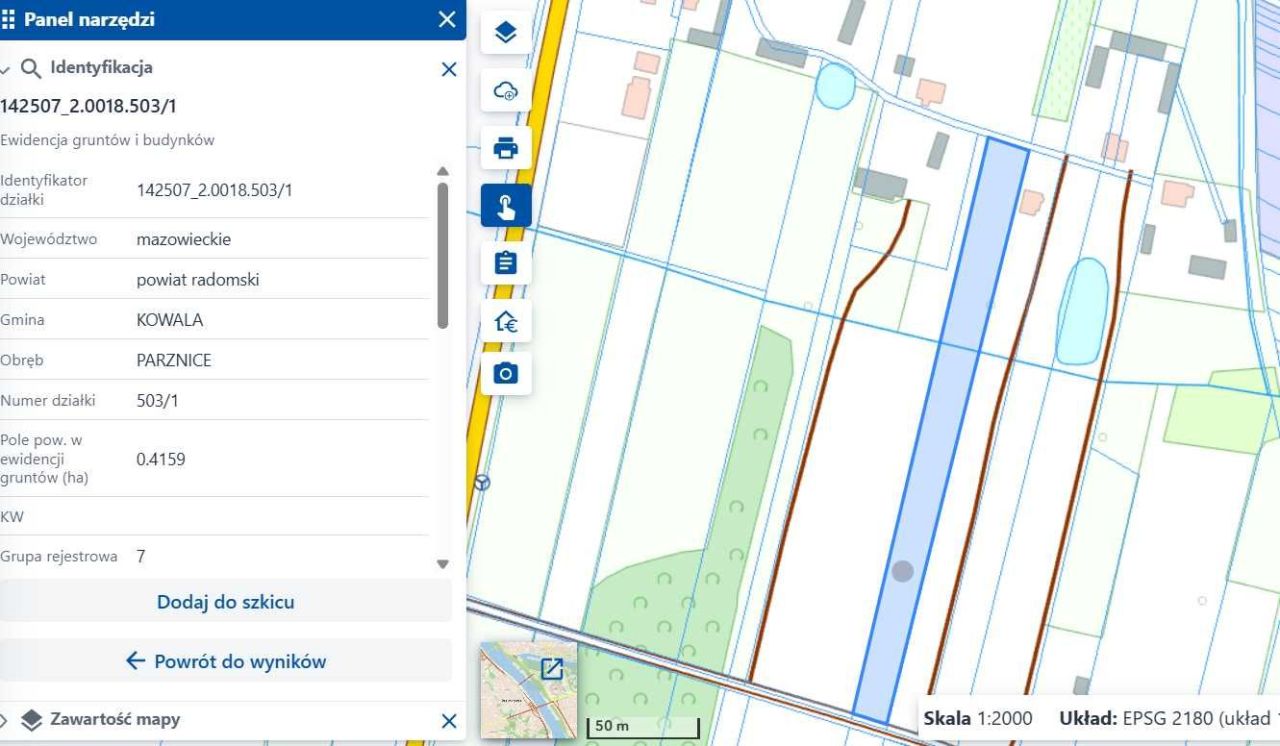Open the property price tool

[x=506, y=321]
